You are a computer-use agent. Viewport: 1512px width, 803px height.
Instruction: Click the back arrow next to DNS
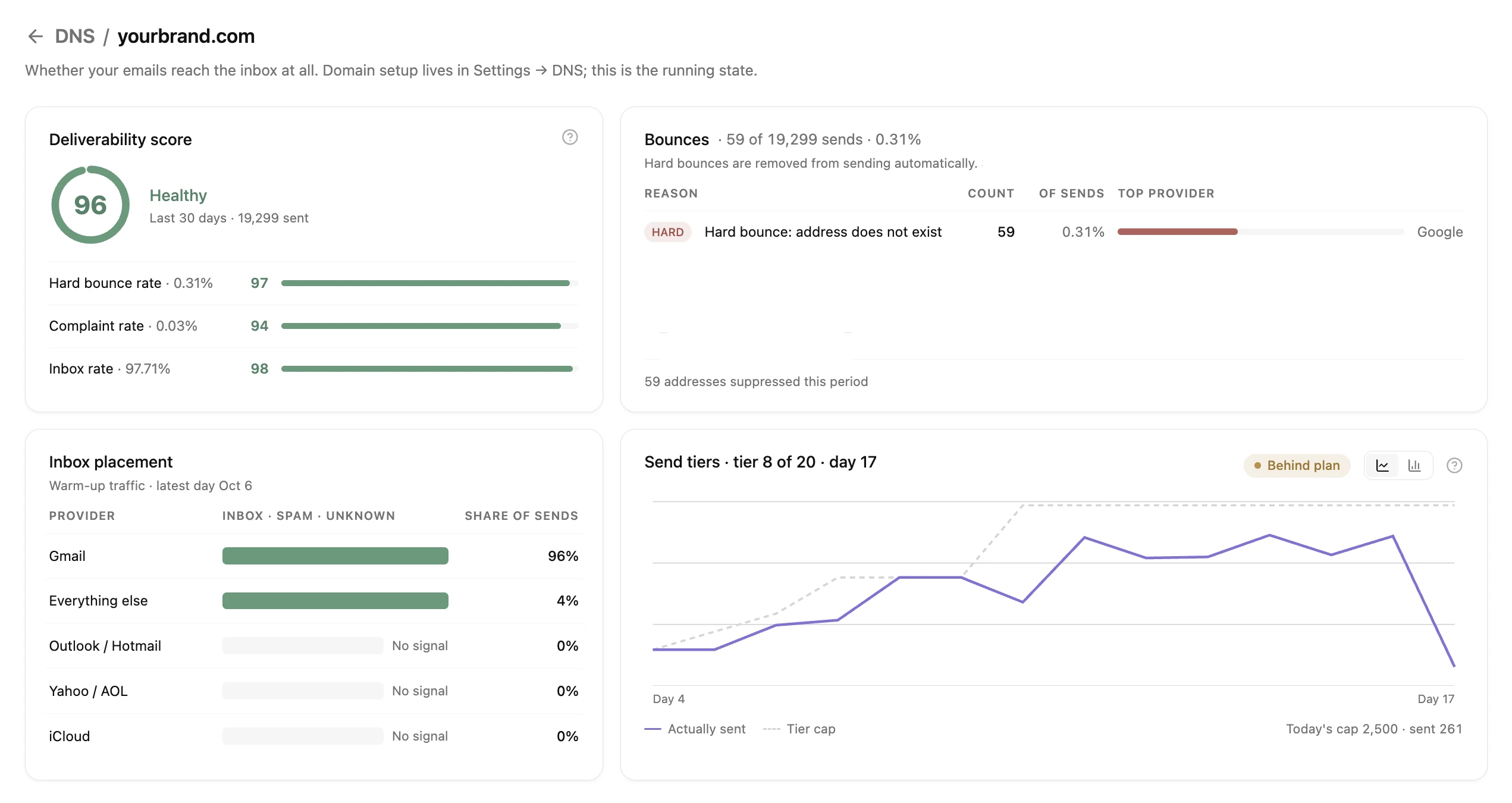pyautogui.click(x=36, y=36)
